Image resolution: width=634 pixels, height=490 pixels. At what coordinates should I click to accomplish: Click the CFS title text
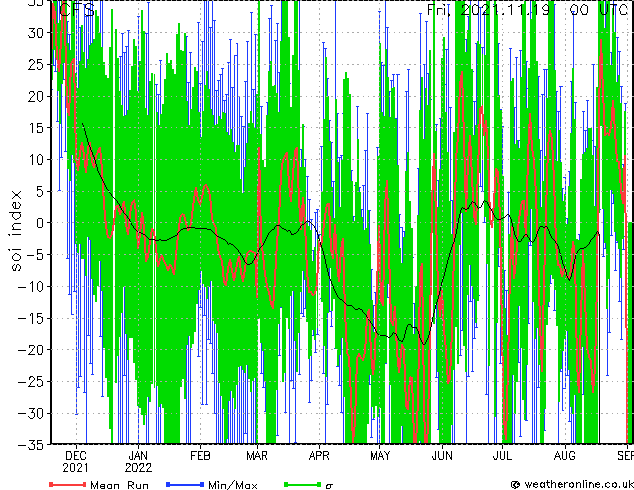tap(77, 10)
